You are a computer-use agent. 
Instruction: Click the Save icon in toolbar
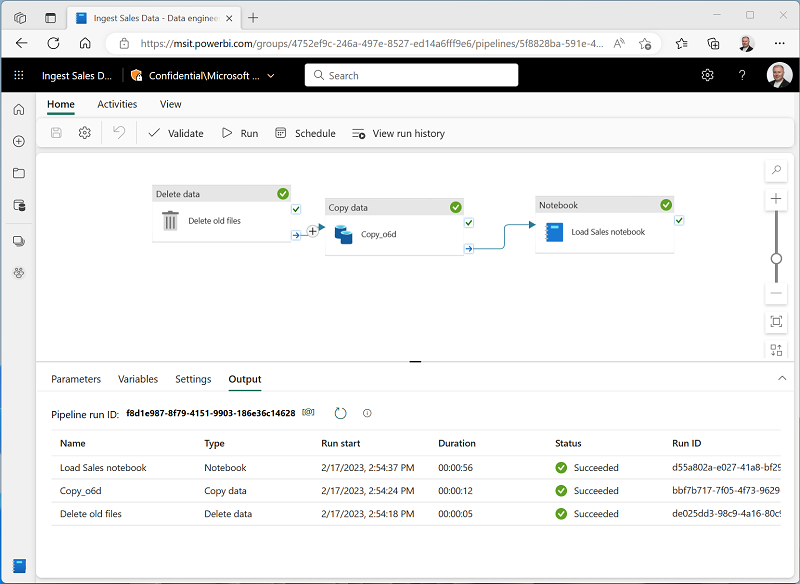tap(56, 133)
